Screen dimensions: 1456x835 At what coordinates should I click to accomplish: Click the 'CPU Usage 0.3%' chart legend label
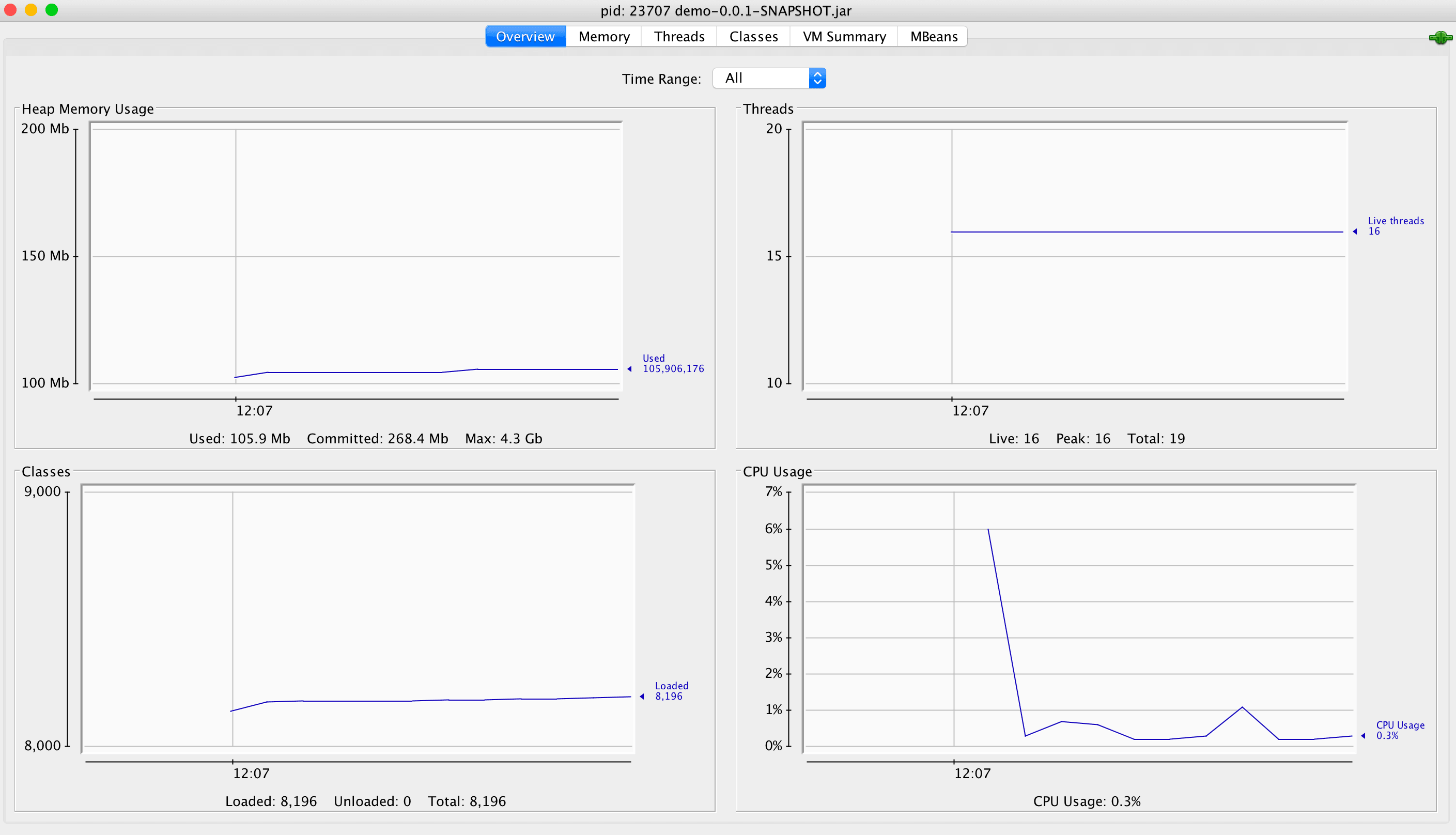[x=1400, y=731]
